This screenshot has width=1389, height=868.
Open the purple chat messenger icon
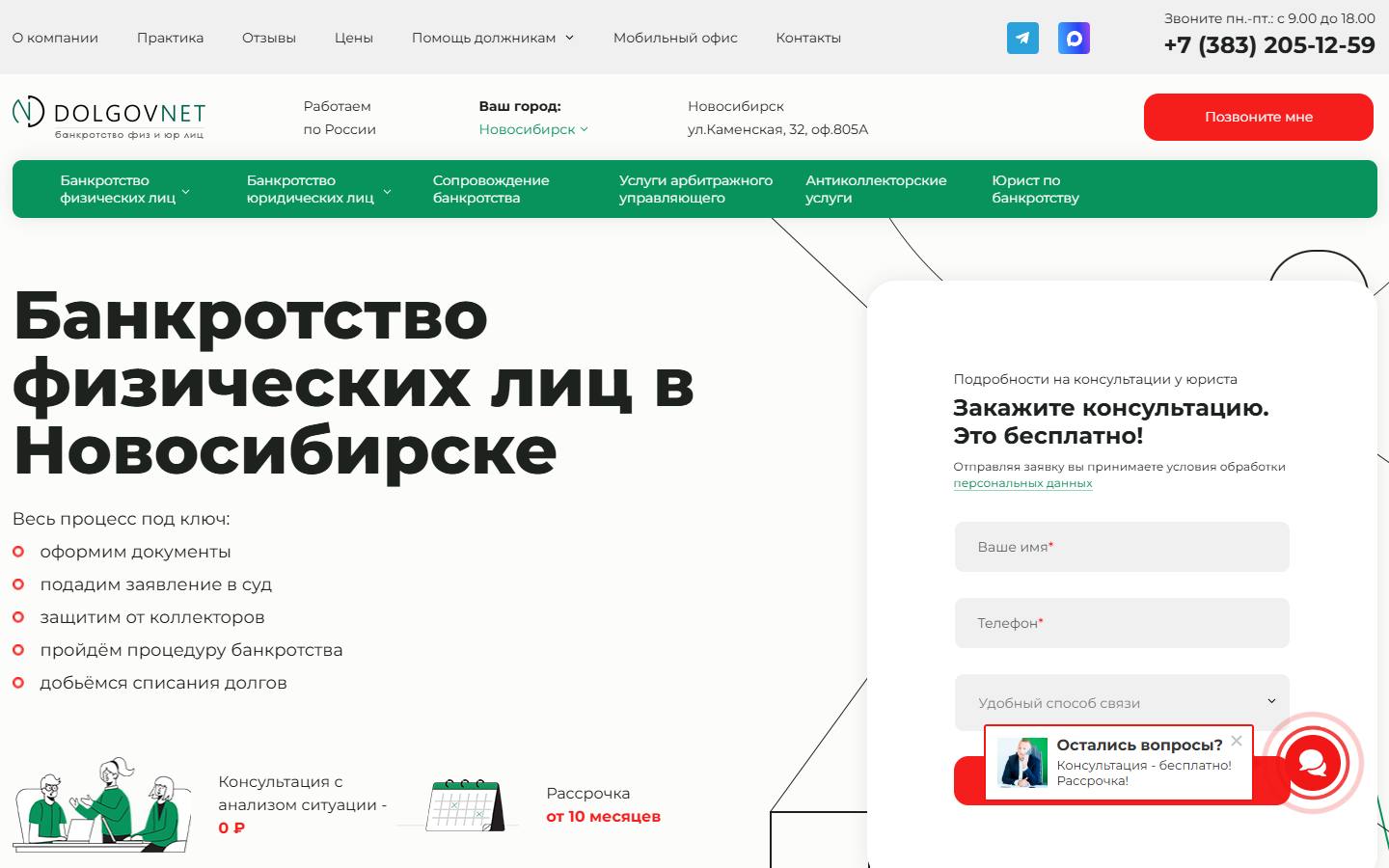pyautogui.click(x=1074, y=39)
